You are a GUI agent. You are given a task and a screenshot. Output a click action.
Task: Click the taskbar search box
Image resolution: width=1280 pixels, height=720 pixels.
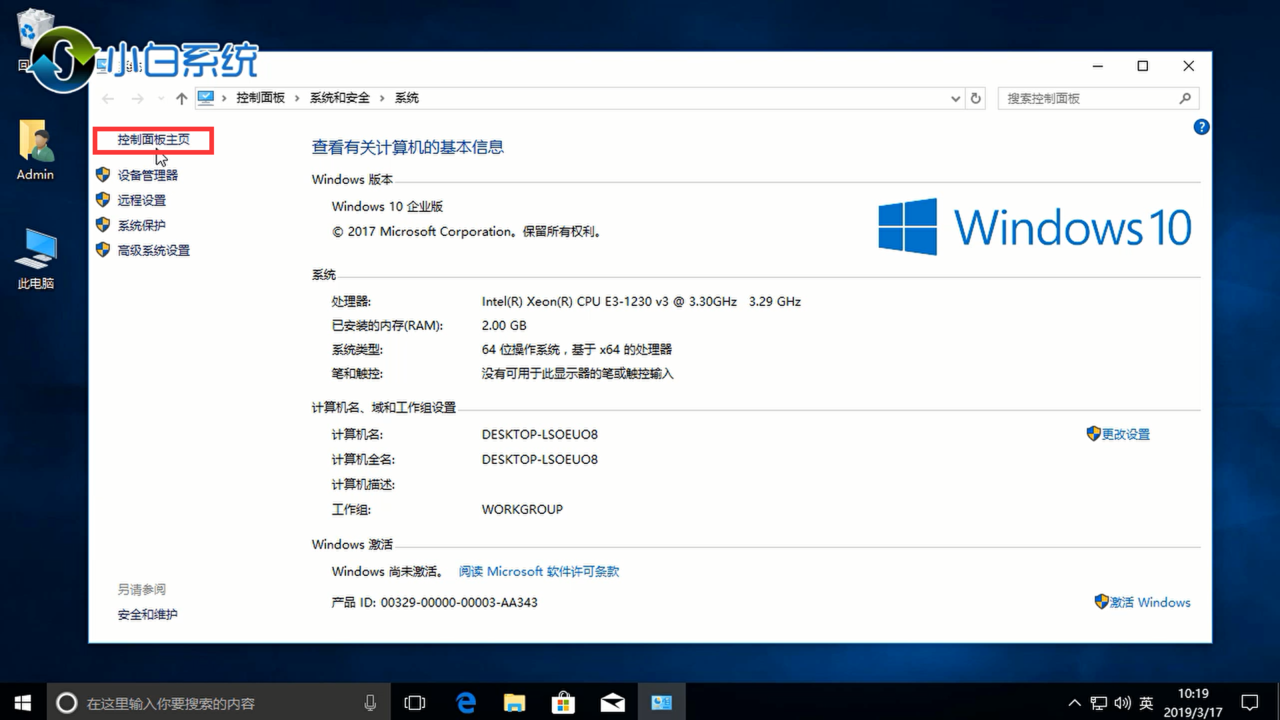[217, 703]
